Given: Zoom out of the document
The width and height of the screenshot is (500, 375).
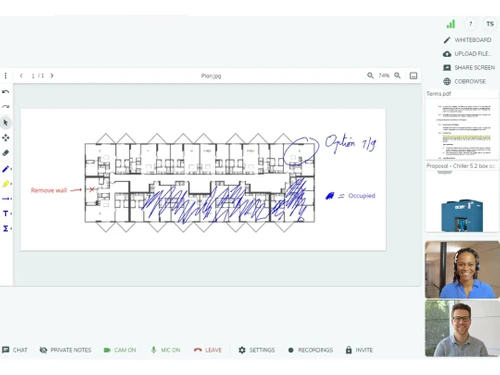Looking at the screenshot, I should [x=370, y=75].
